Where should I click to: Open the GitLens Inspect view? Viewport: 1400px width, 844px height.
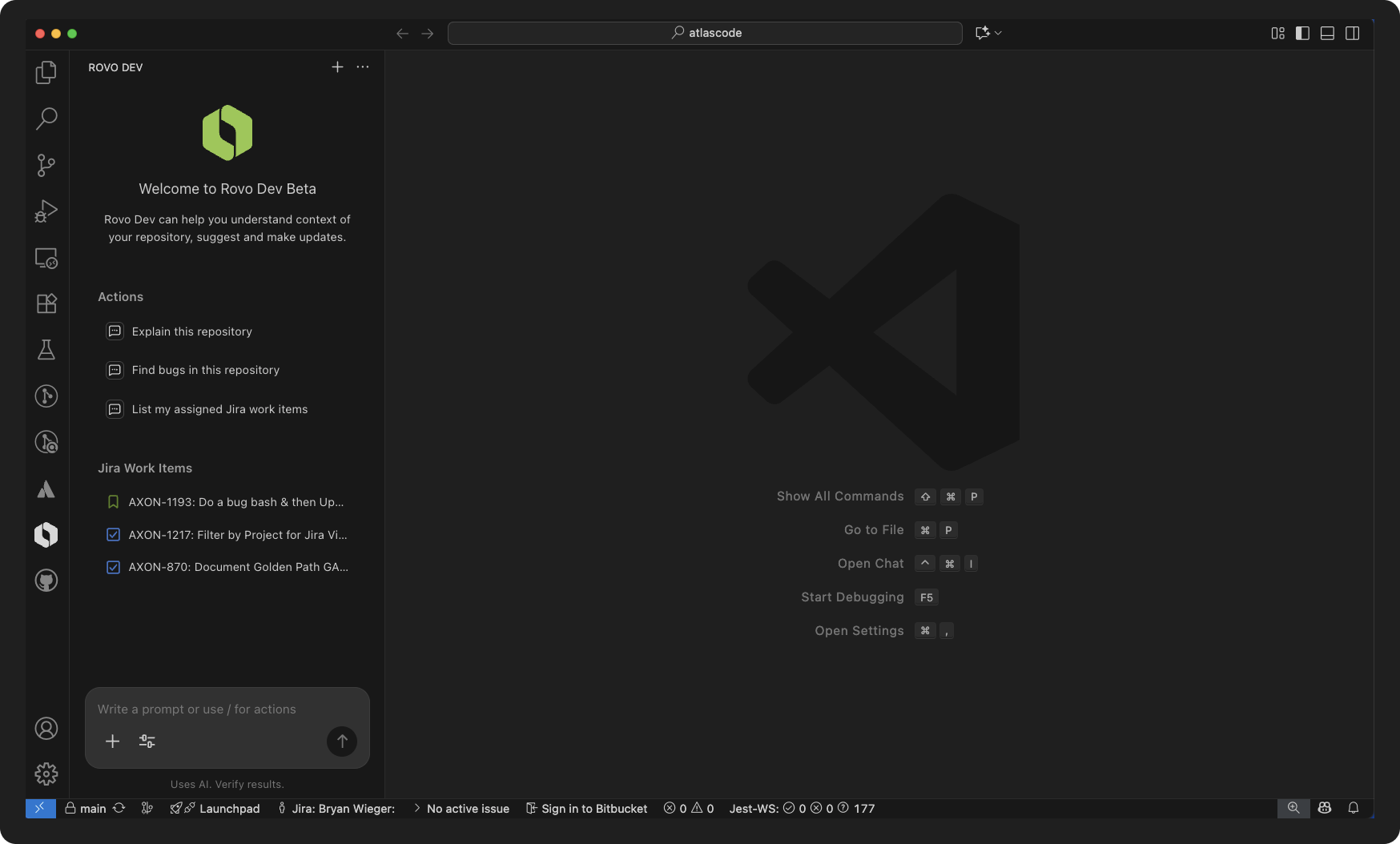(46, 442)
